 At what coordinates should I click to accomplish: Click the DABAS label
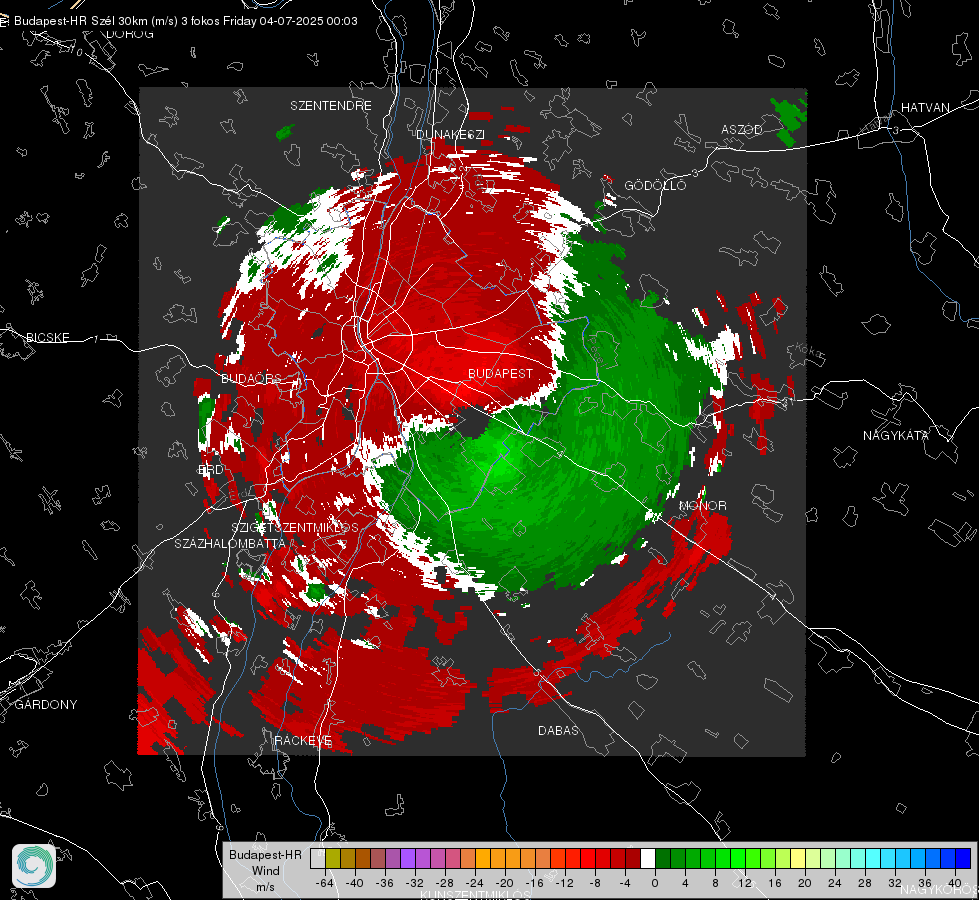coord(558,730)
